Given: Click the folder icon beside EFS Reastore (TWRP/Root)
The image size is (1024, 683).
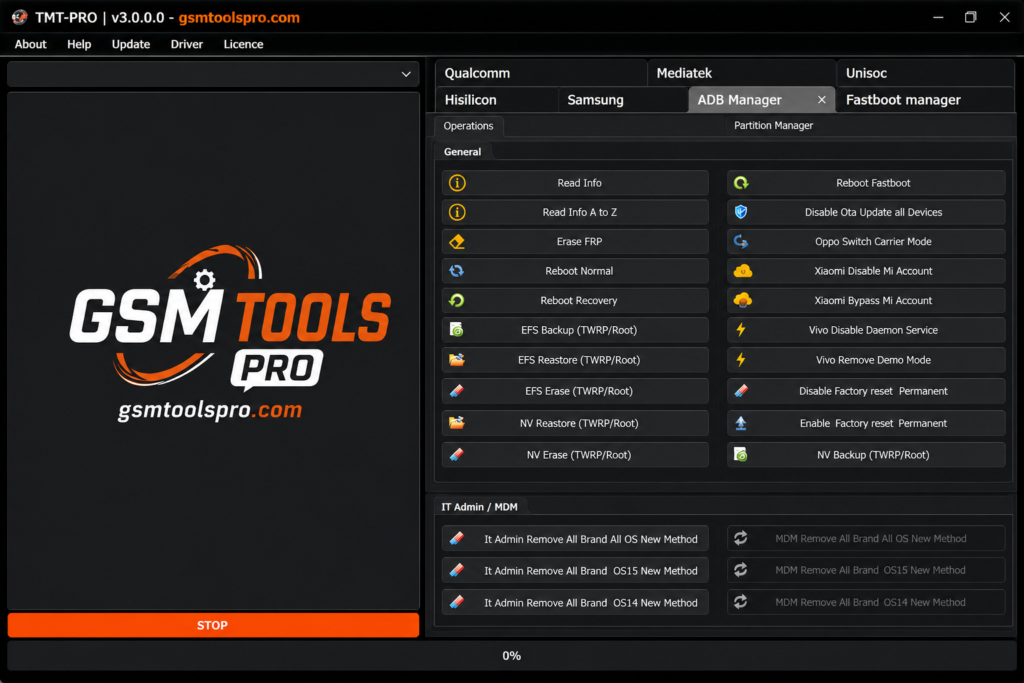Looking at the screenshot, I should pyautogui.click(x=457, y=360).
